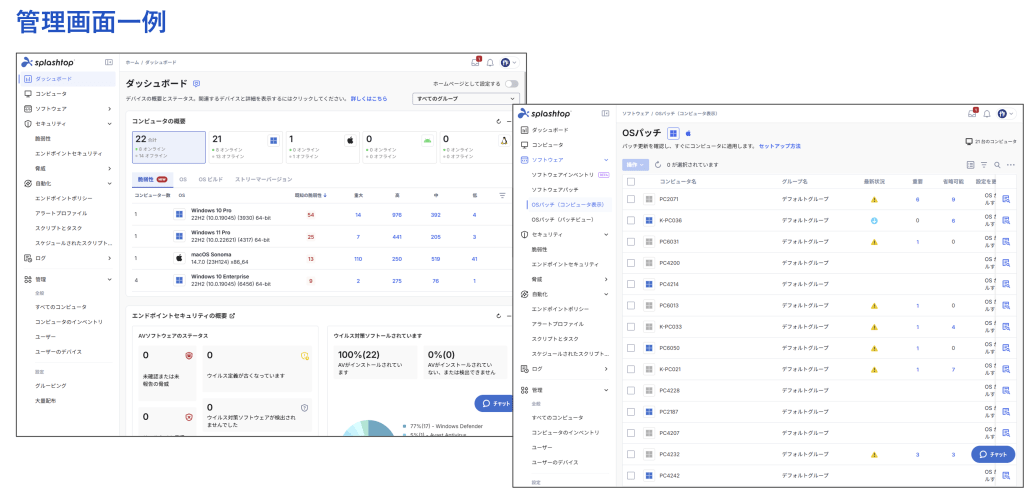Select the Apple platform icon beside OSパッチ title
1024x488 pixels.
(x=688, y=133)
